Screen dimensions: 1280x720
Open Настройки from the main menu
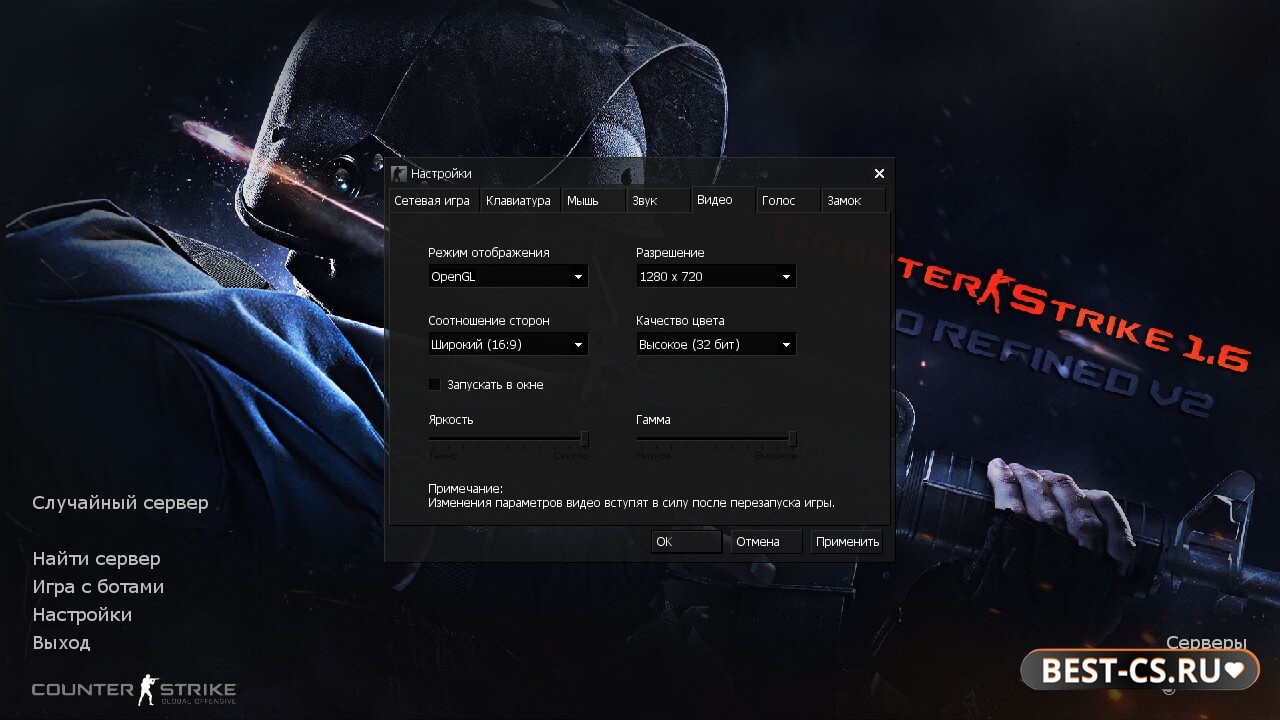pos(82,614)
